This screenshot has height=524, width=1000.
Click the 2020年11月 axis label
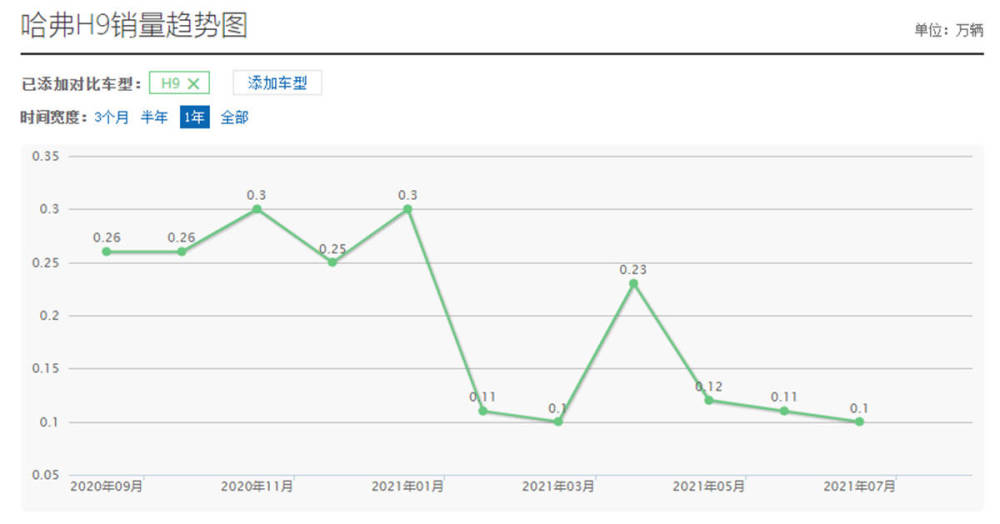click(x=257, y=486)
